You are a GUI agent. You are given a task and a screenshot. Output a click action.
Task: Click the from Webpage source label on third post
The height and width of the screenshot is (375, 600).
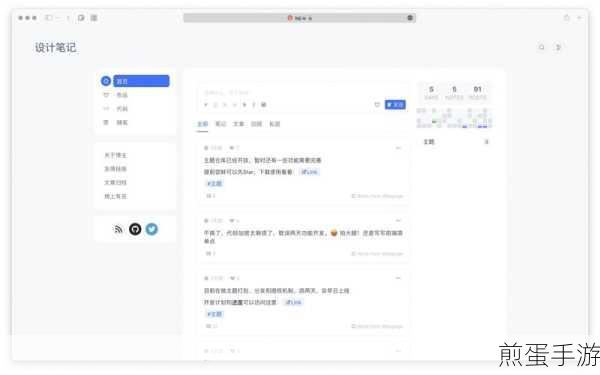click(377, 326)
